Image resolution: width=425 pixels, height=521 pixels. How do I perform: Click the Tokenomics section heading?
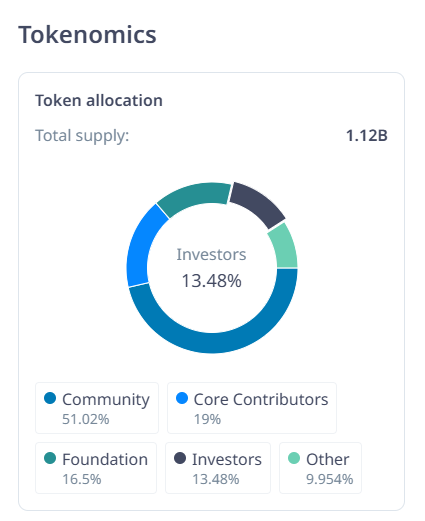(x=87, y=35)
